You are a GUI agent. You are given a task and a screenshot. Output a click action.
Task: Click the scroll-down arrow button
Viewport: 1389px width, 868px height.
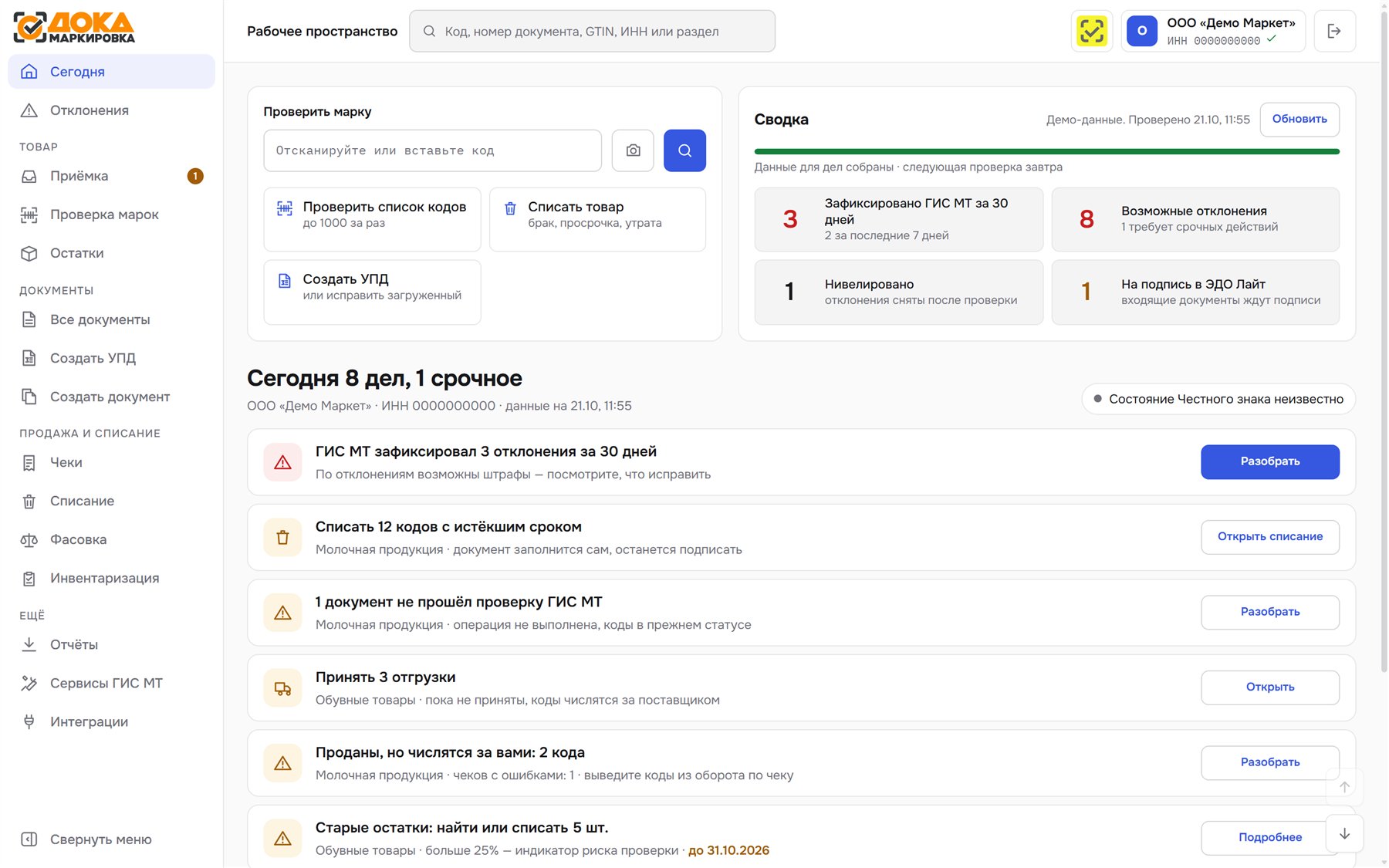coord(1344,834)
